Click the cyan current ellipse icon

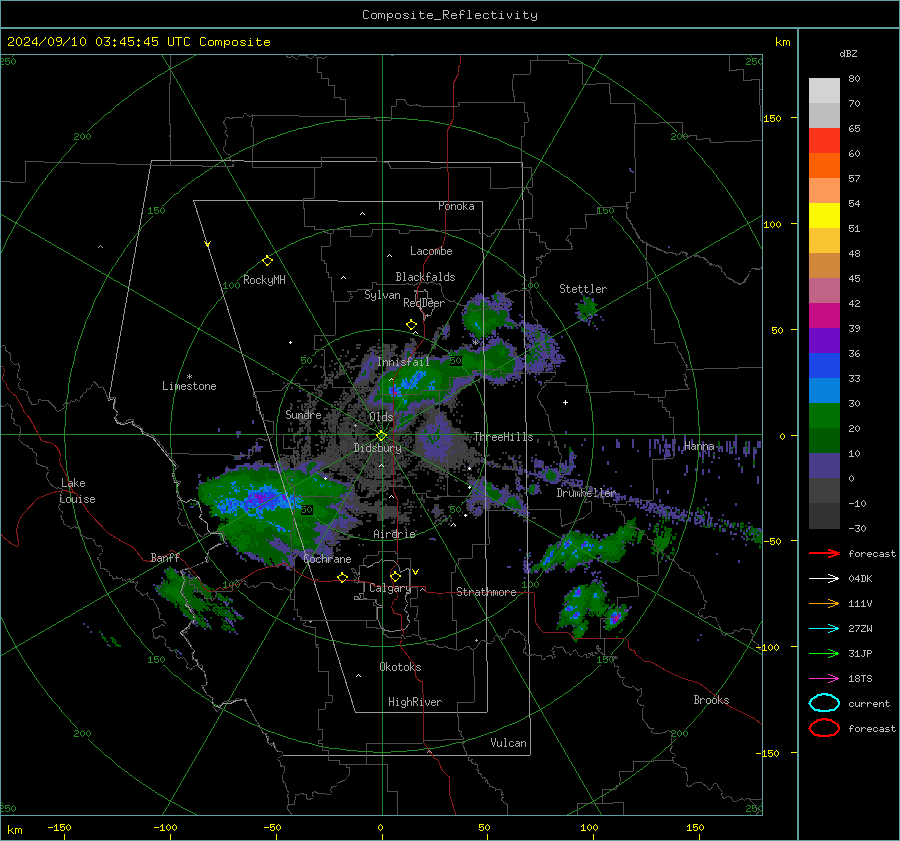point(824,703)
